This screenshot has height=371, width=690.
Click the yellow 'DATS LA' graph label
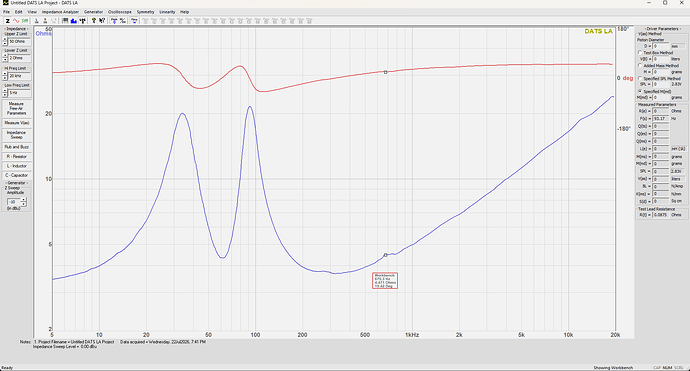point(598,31)
